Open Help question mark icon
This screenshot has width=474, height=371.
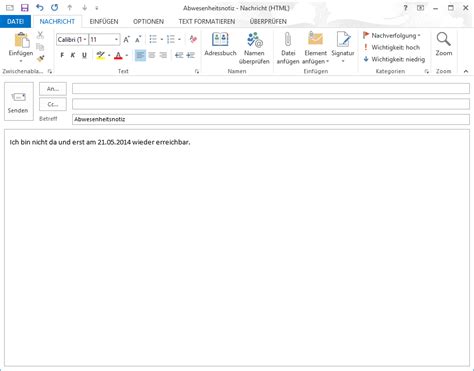(x=405, y=8)
